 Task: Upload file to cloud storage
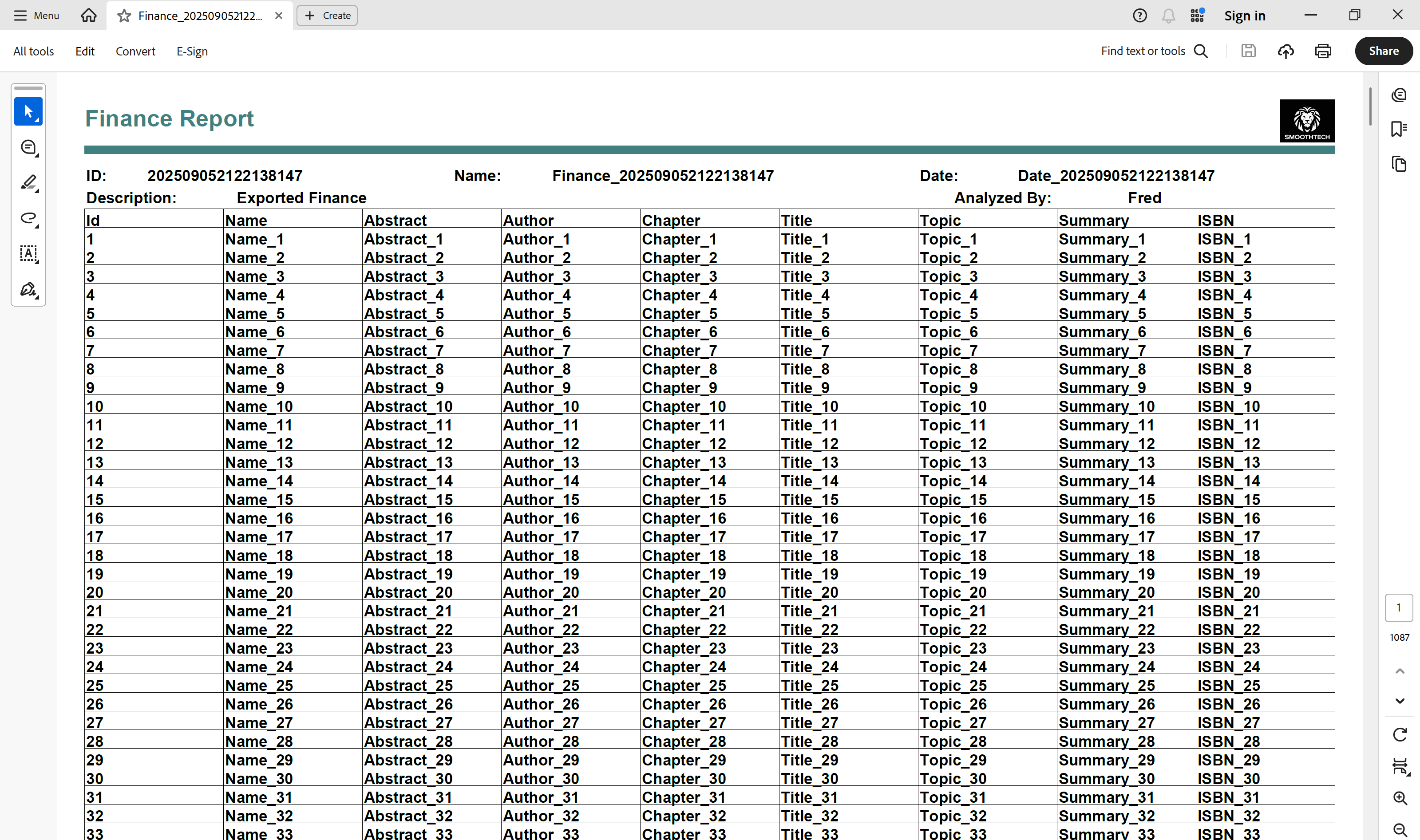[x=1286, y=51]
